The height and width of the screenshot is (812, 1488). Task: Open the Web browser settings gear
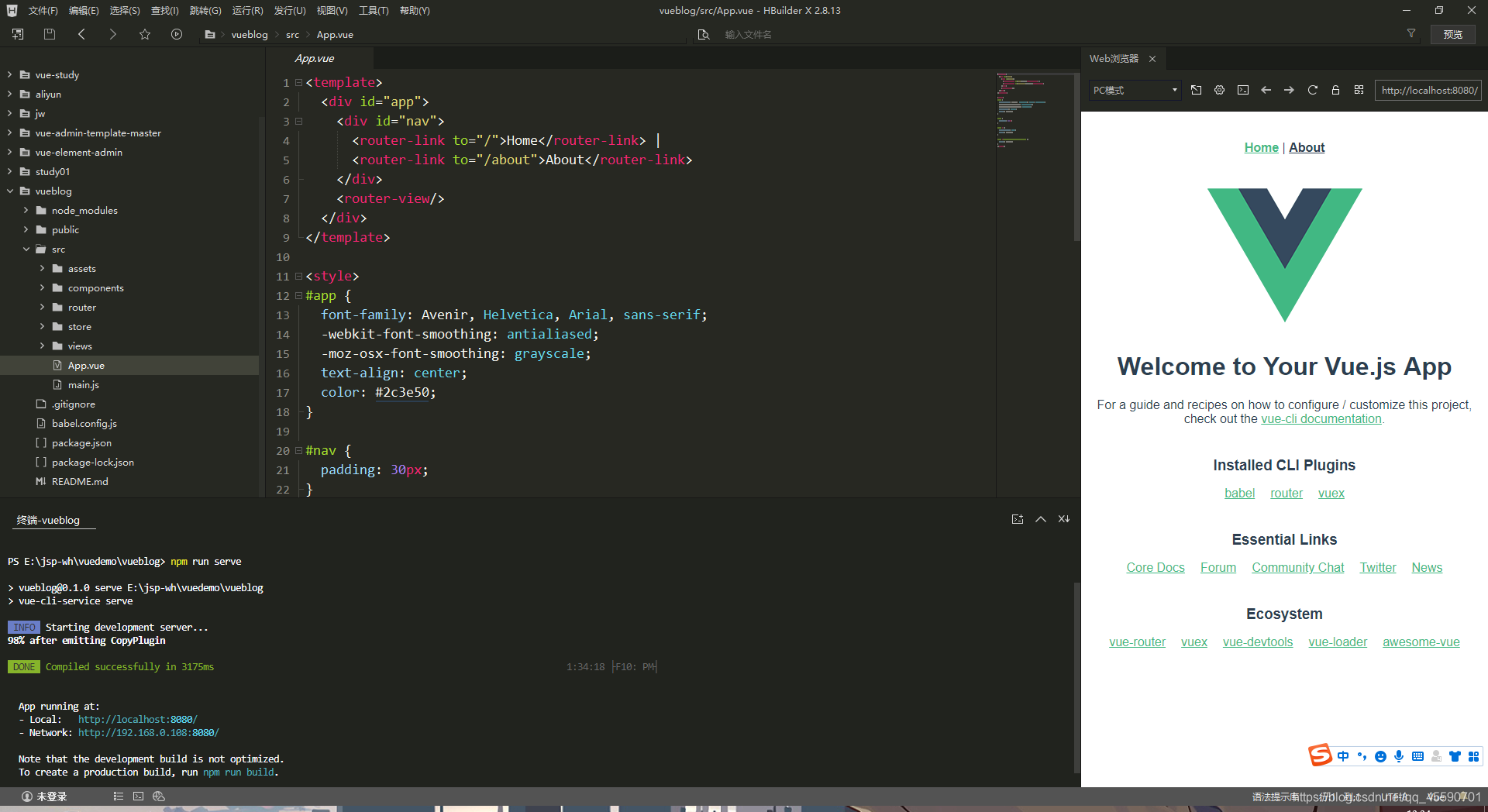tap(1219, 90)
